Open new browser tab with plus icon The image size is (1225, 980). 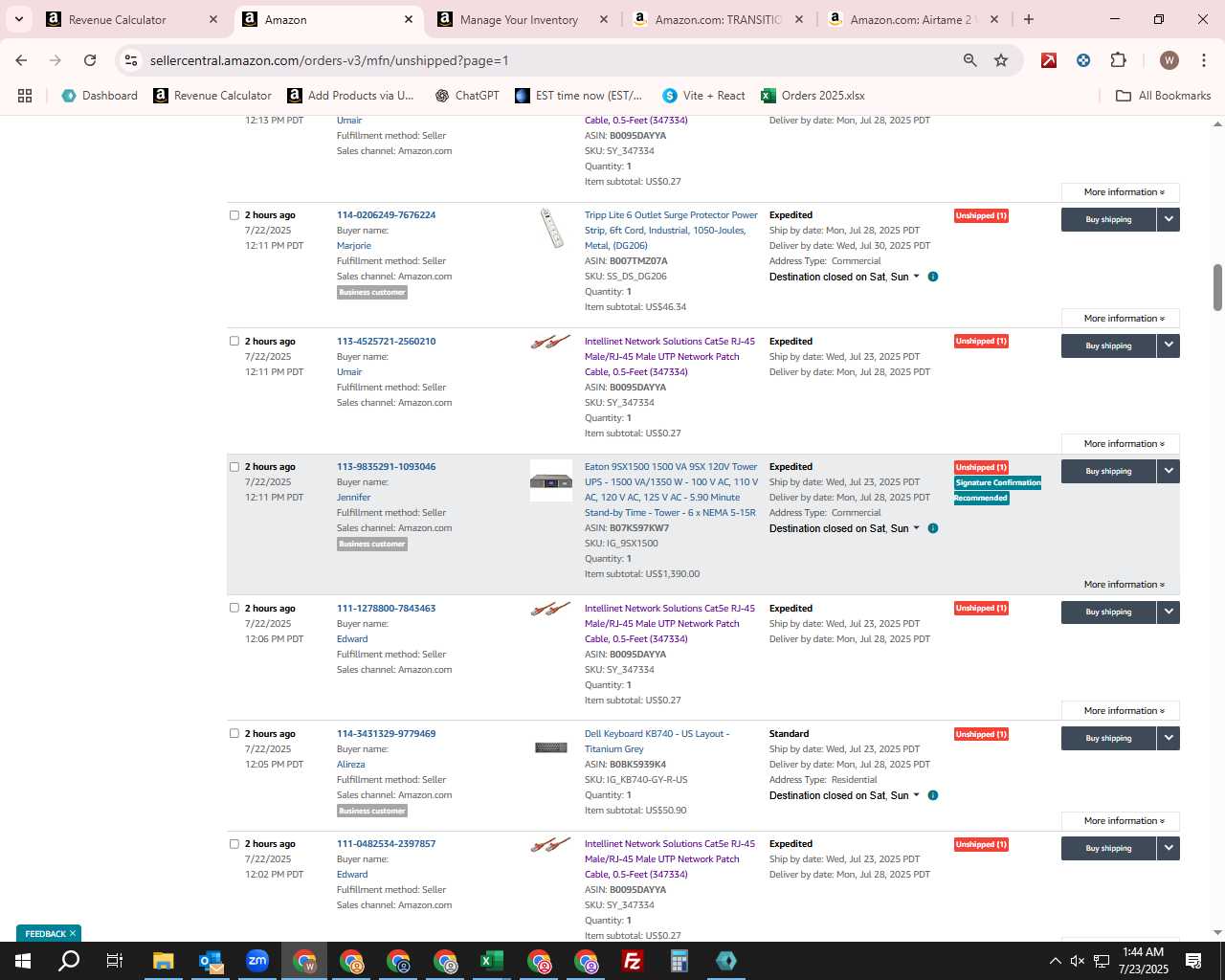coord(1029,19)
